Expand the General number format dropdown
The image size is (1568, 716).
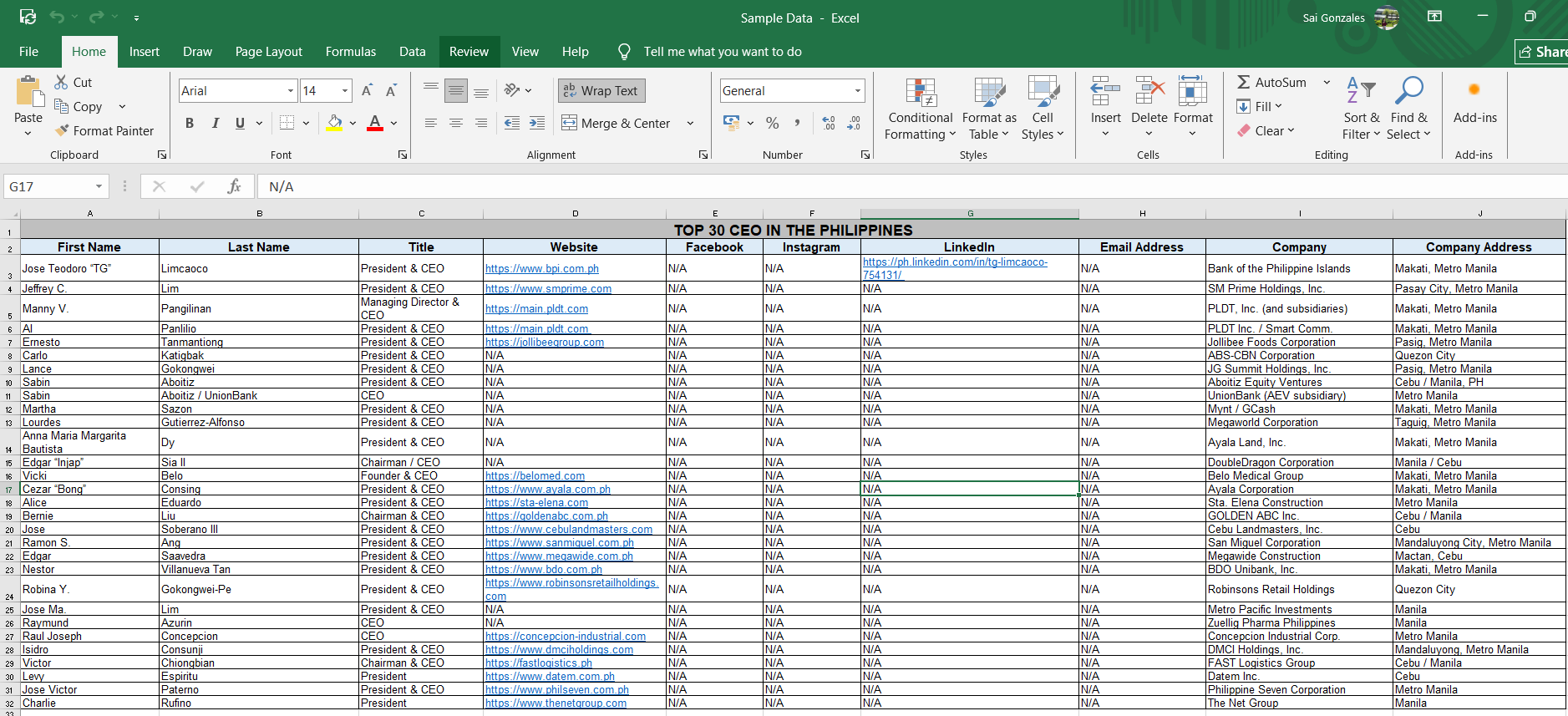tap(858, 91)
